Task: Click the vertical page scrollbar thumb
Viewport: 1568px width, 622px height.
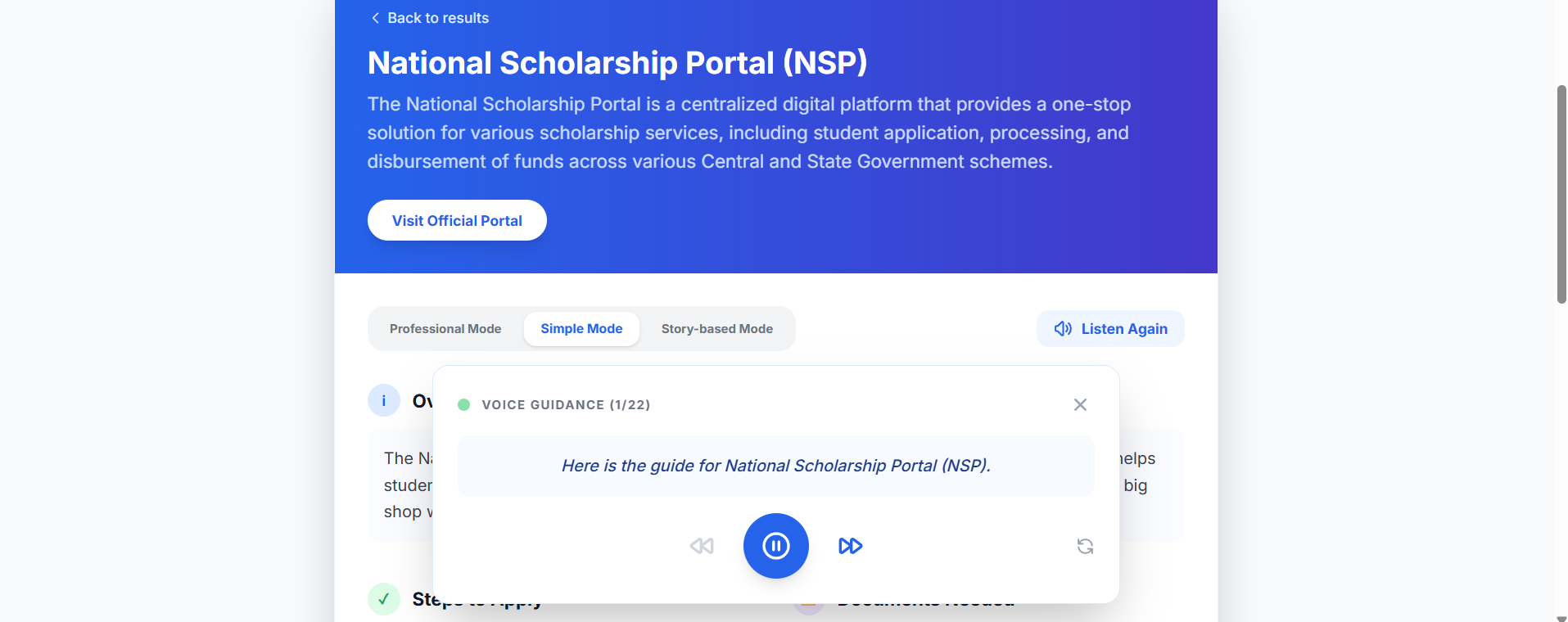Action: (1561, 194)
